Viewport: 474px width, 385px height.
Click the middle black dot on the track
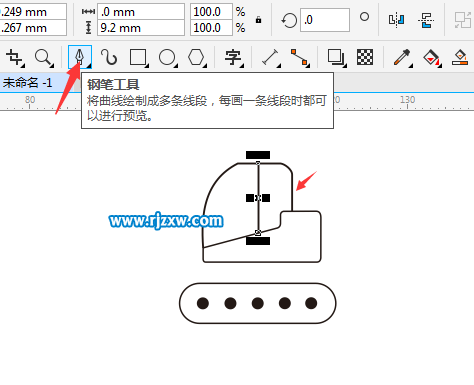258,303
